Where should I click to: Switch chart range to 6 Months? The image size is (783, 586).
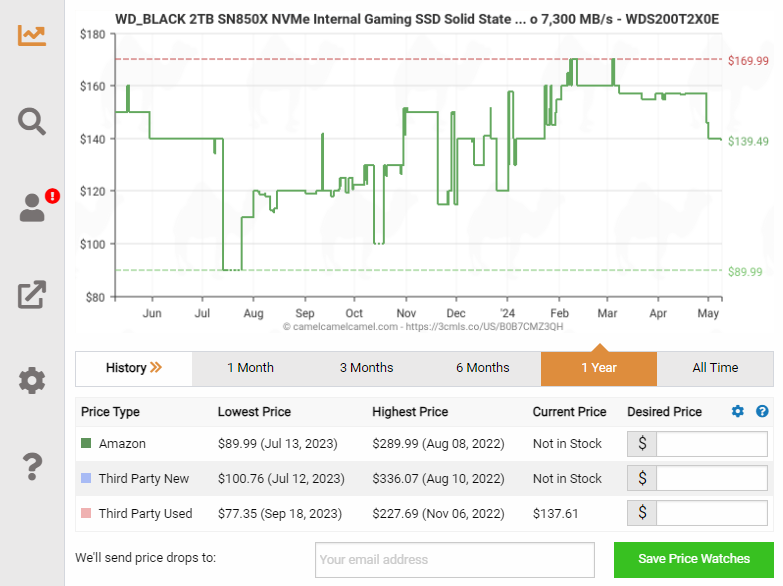tap(482, 368)
